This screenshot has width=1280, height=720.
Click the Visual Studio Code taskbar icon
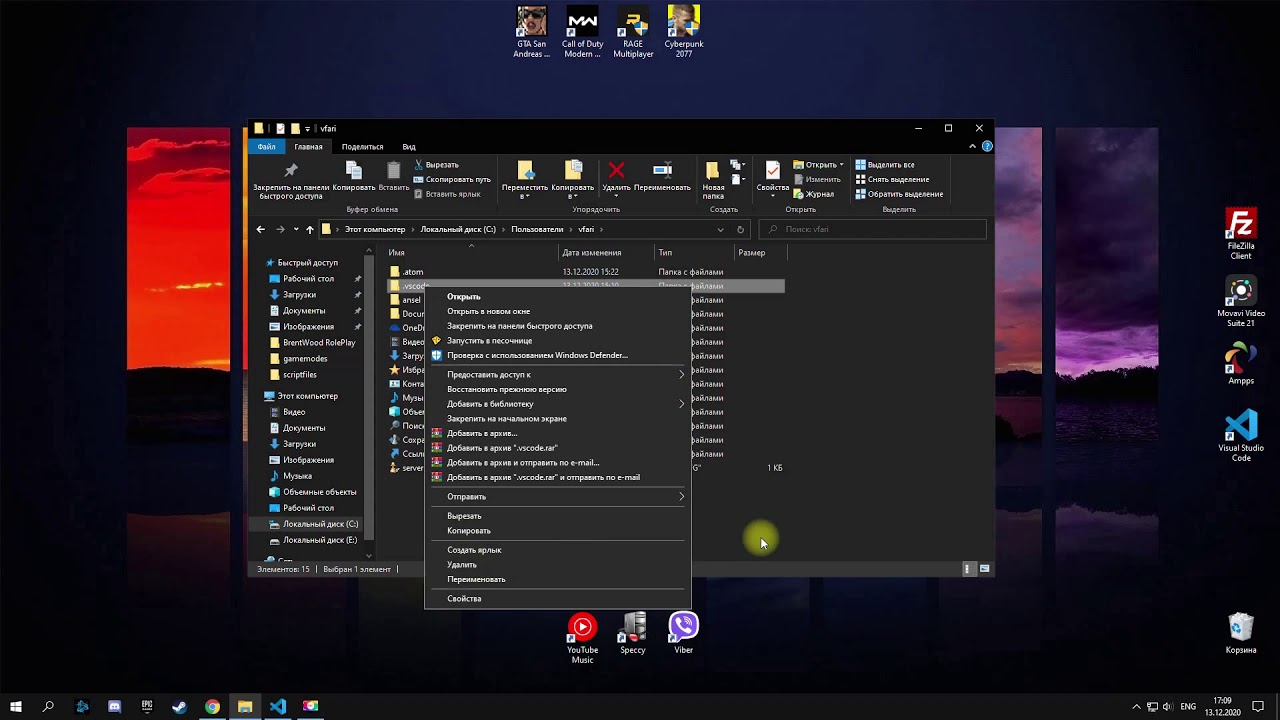tap(278, 706)
